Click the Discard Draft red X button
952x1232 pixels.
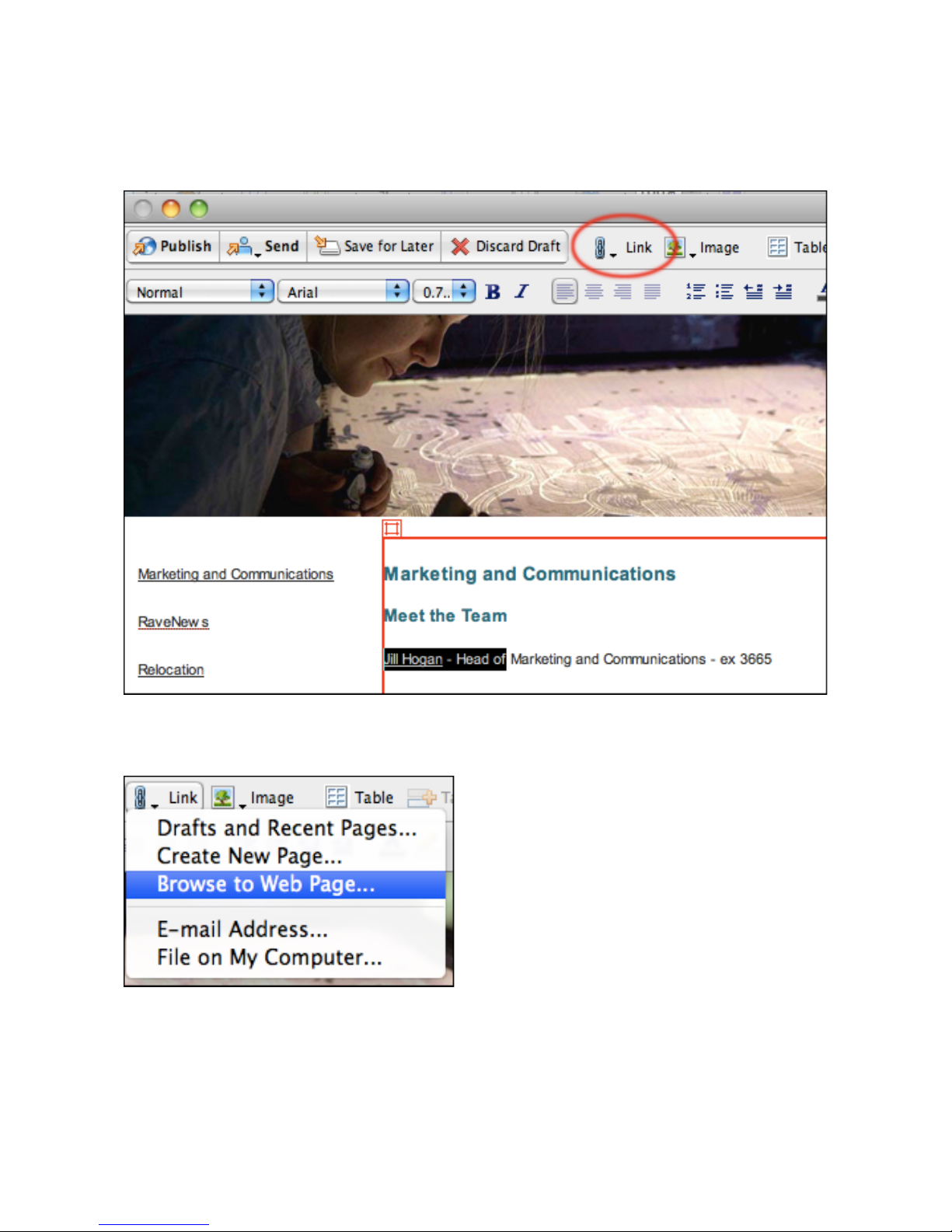tap(506, 246)
